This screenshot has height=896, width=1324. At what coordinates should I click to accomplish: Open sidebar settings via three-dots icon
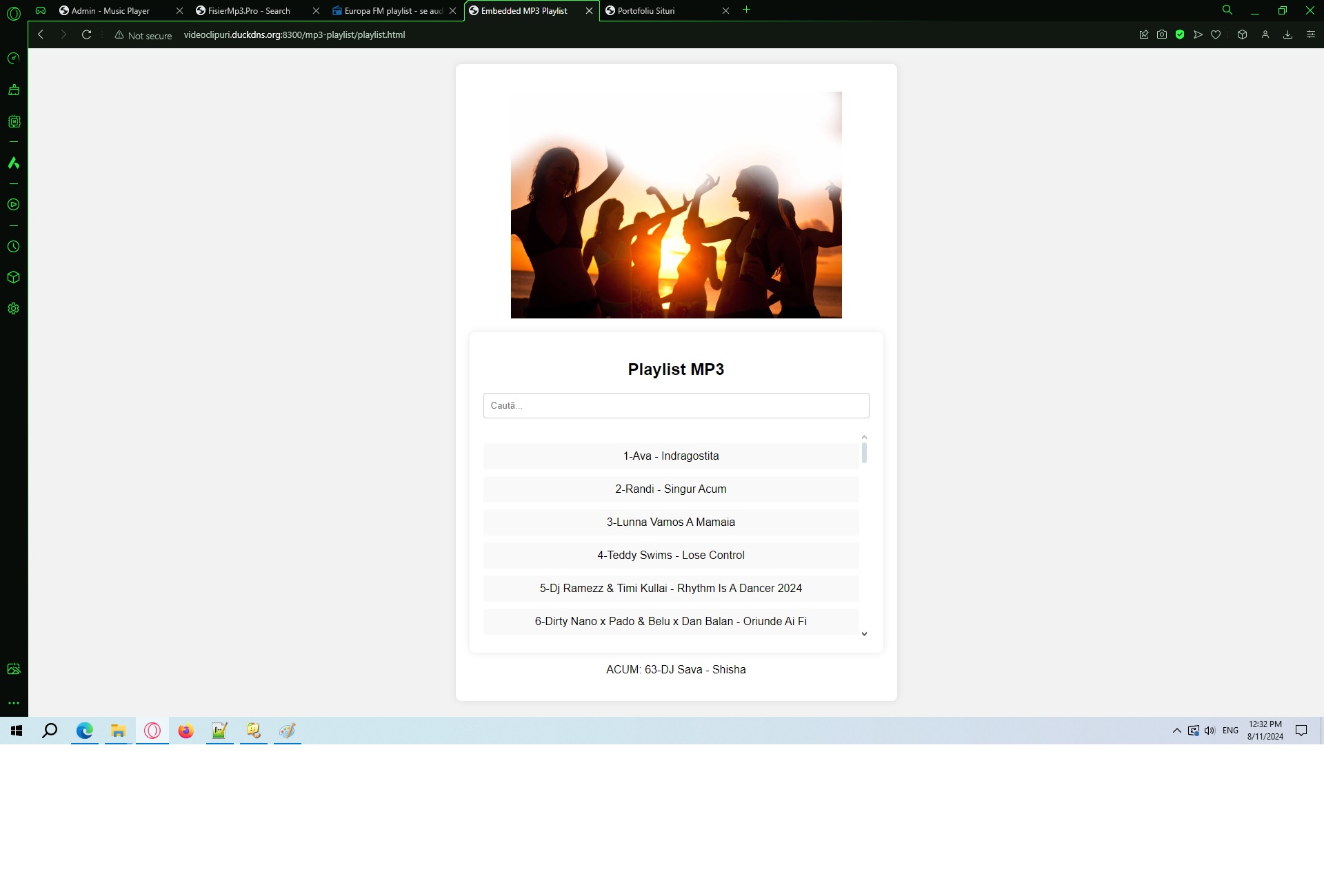[x=14, y=703]
